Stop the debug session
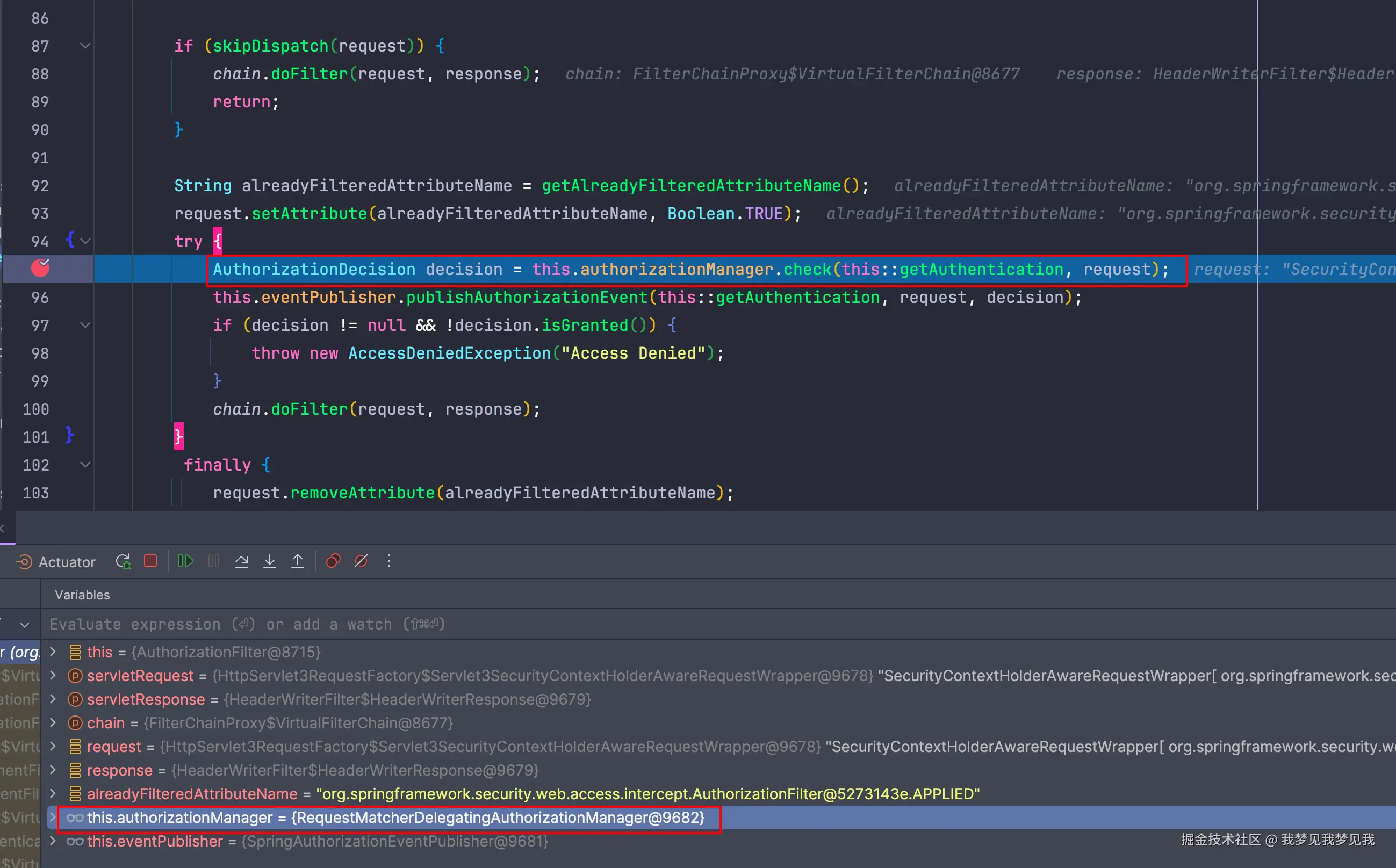 [x=150, y=561]
